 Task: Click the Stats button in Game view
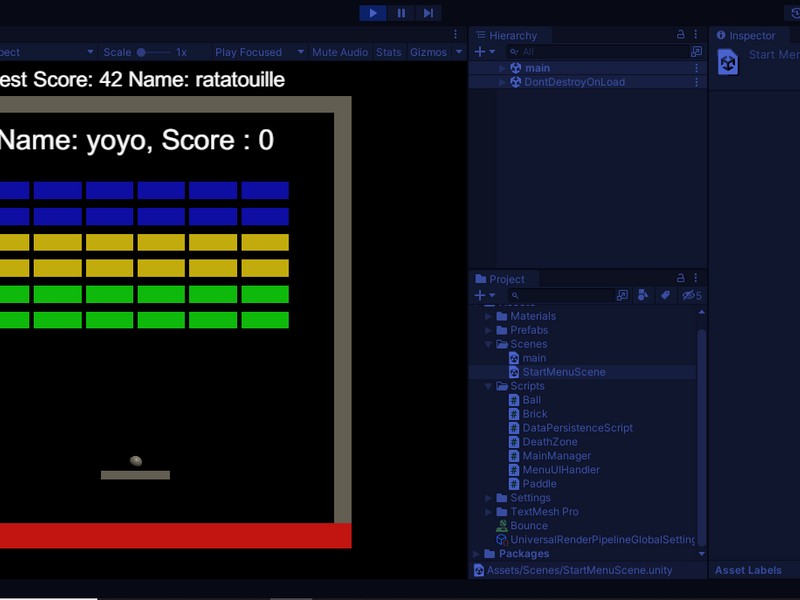[x=389, y=52]
